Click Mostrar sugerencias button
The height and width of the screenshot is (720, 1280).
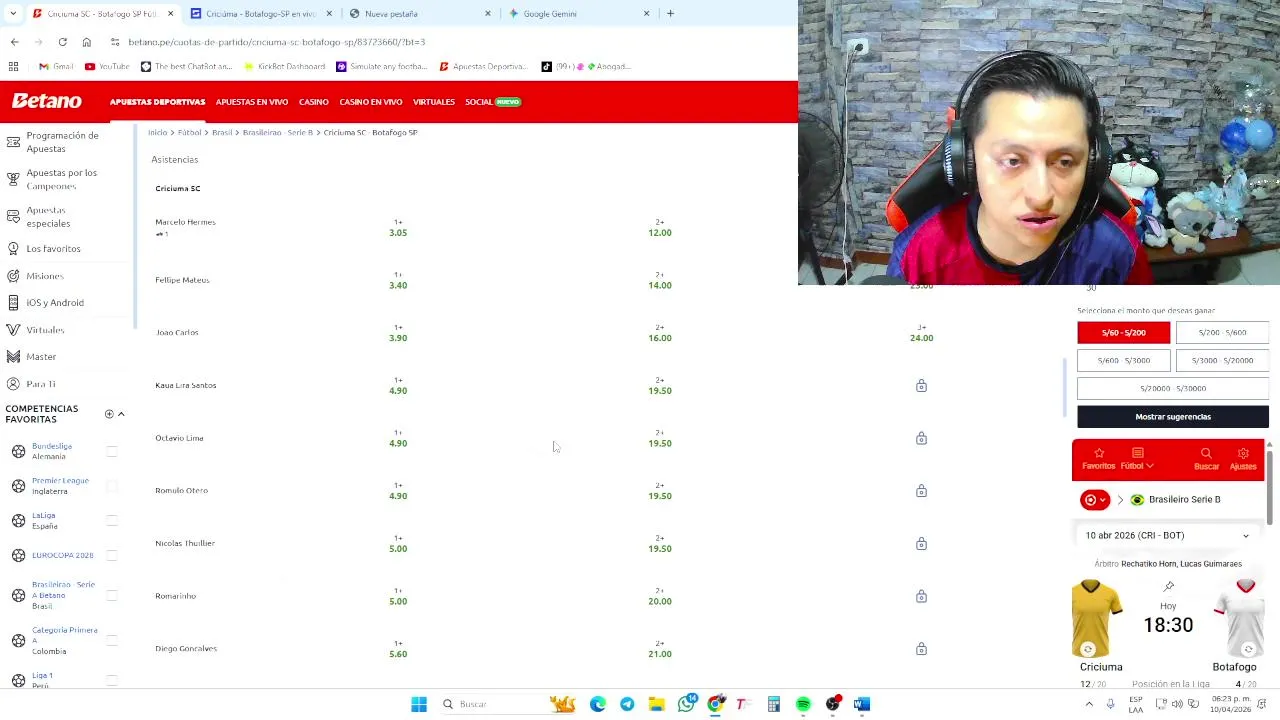pyautogui.click(x=1173, y=416)
